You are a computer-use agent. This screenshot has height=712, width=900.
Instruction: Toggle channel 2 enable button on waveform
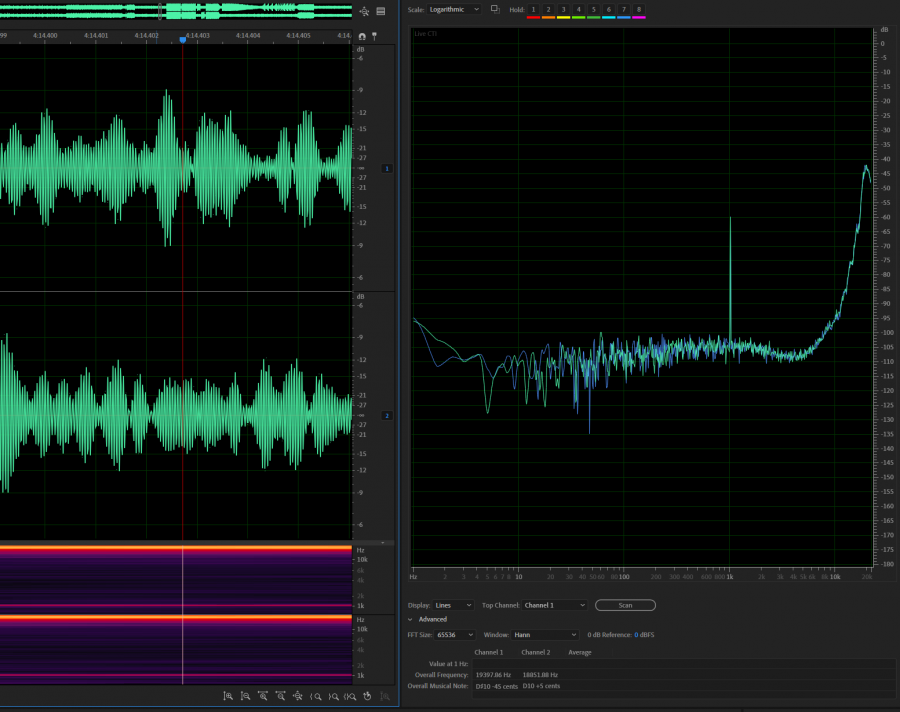[x=387, y=415]
